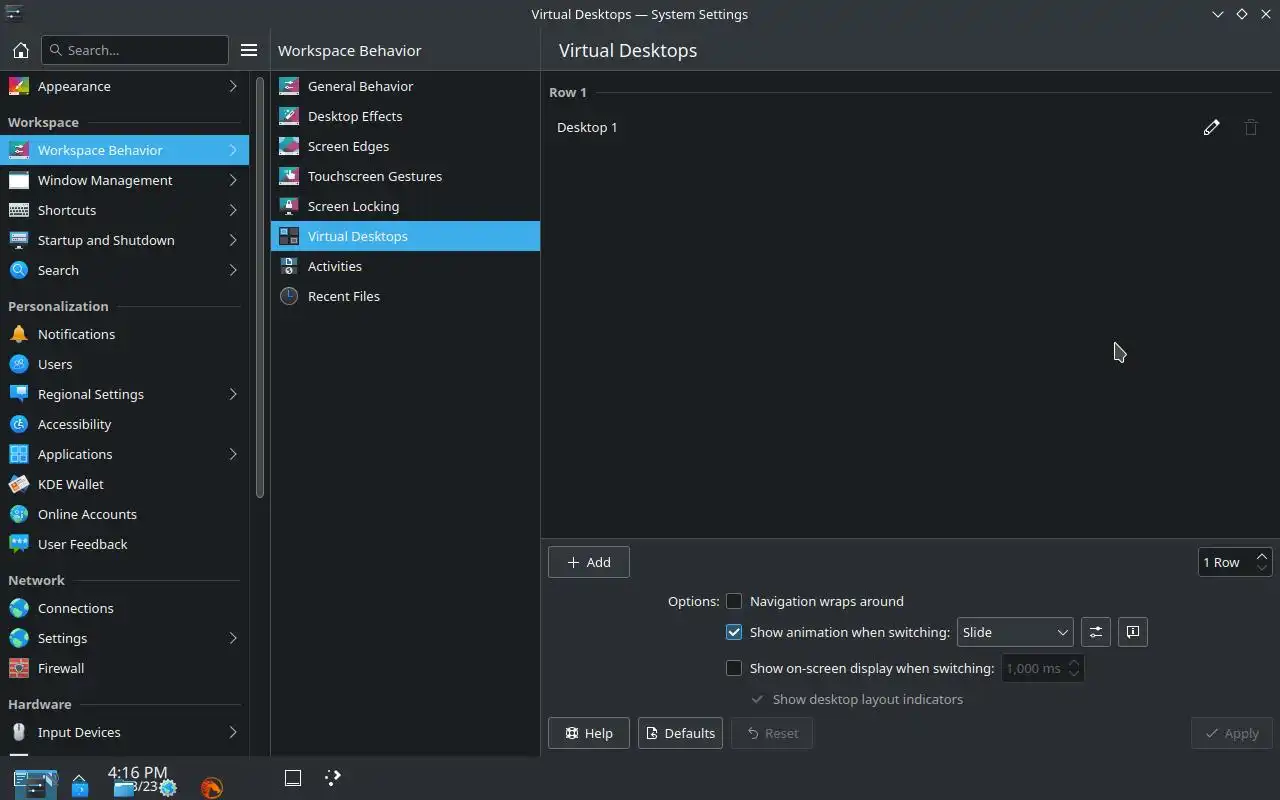
Task: Click the Reset button
Action: pyautogui.click(x=772, y=733)
